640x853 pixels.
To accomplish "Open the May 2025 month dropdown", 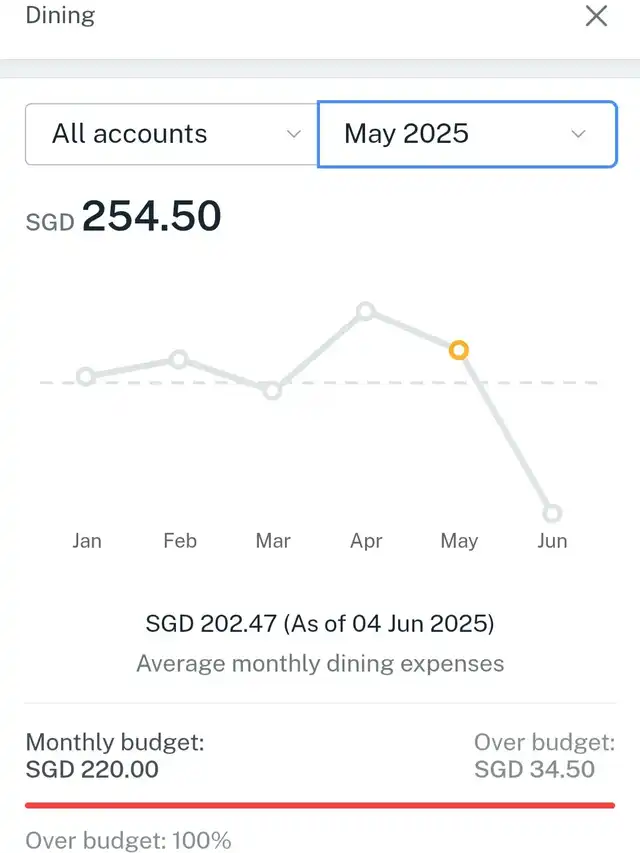I will click(x=466, y=134).
